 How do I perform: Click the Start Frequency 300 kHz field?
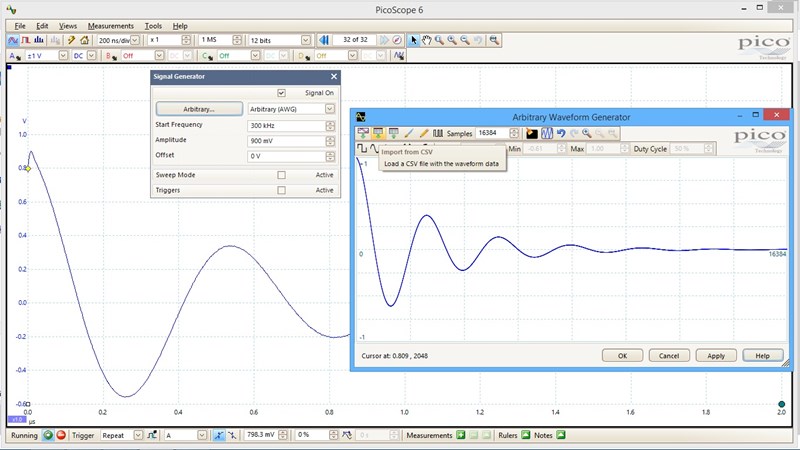pyautogui.click(x=286, y=126)
